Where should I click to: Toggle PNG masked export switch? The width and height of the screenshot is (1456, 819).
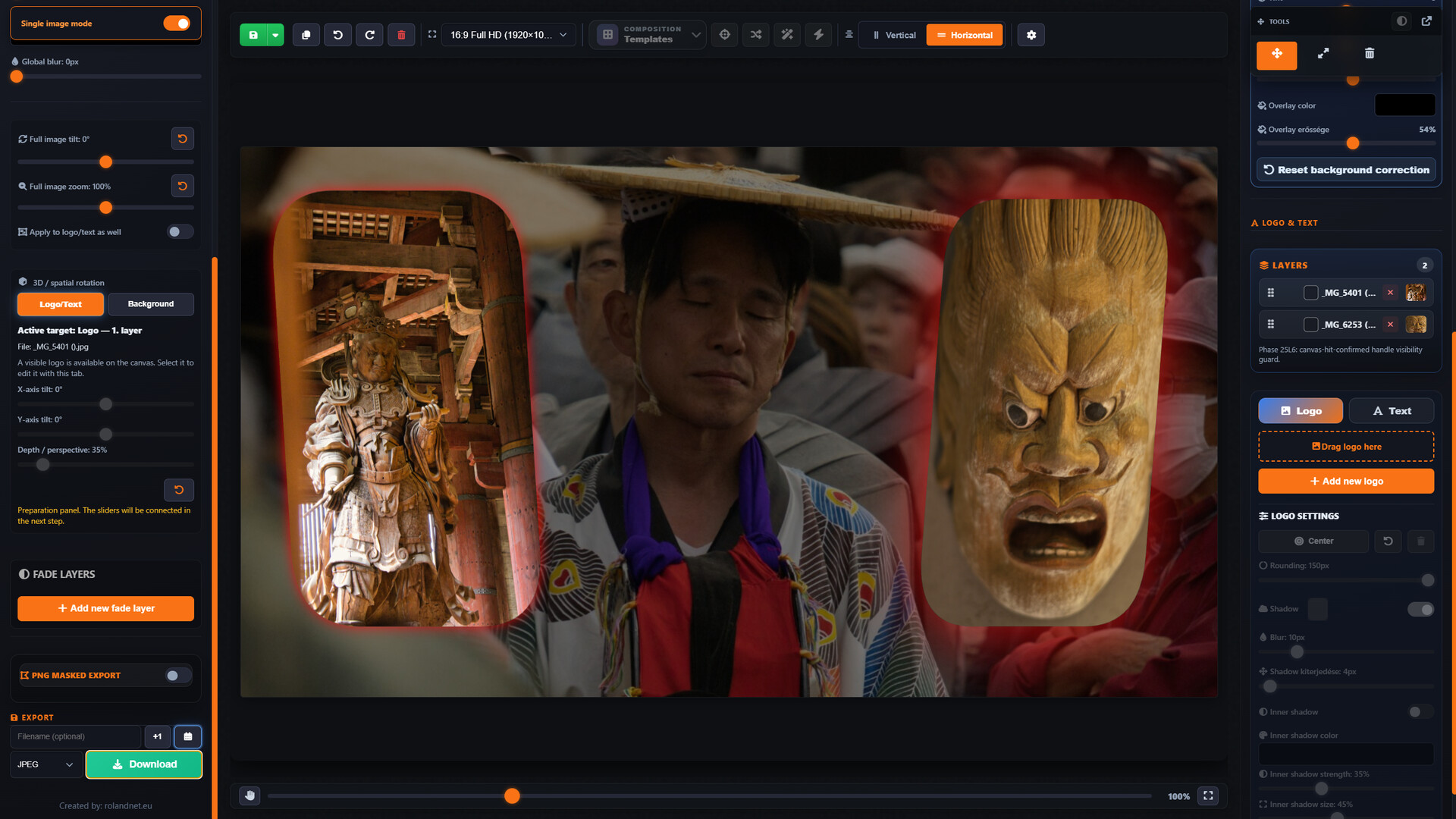coord(178,676)
